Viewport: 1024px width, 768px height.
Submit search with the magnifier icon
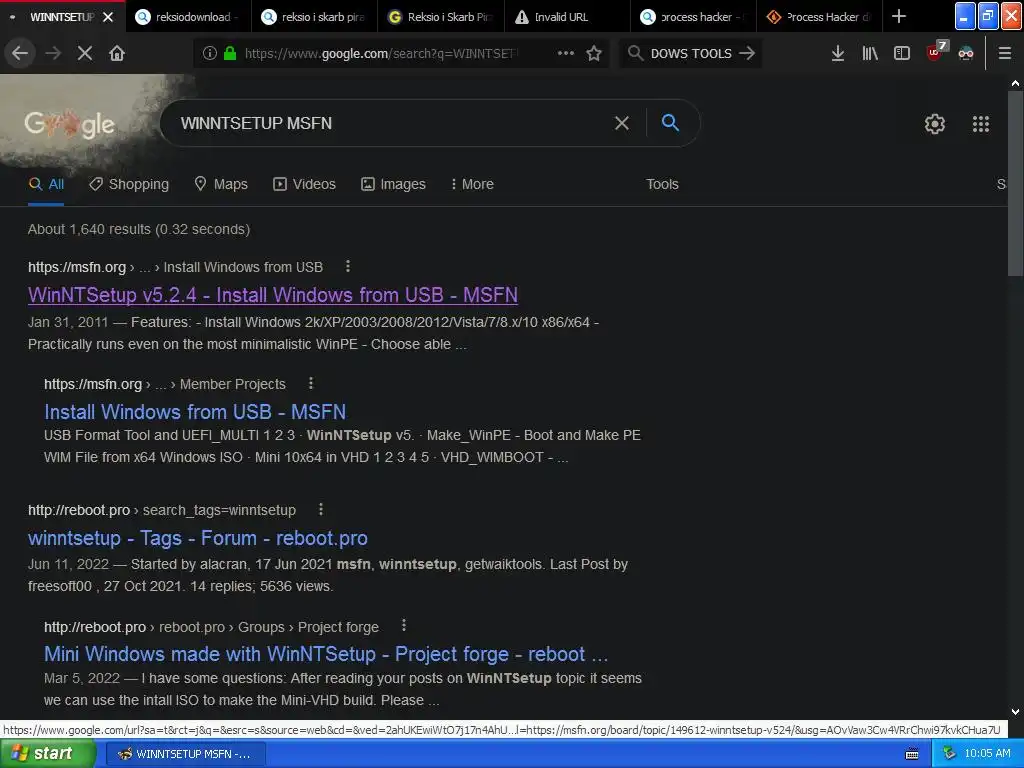click(670, 122)
